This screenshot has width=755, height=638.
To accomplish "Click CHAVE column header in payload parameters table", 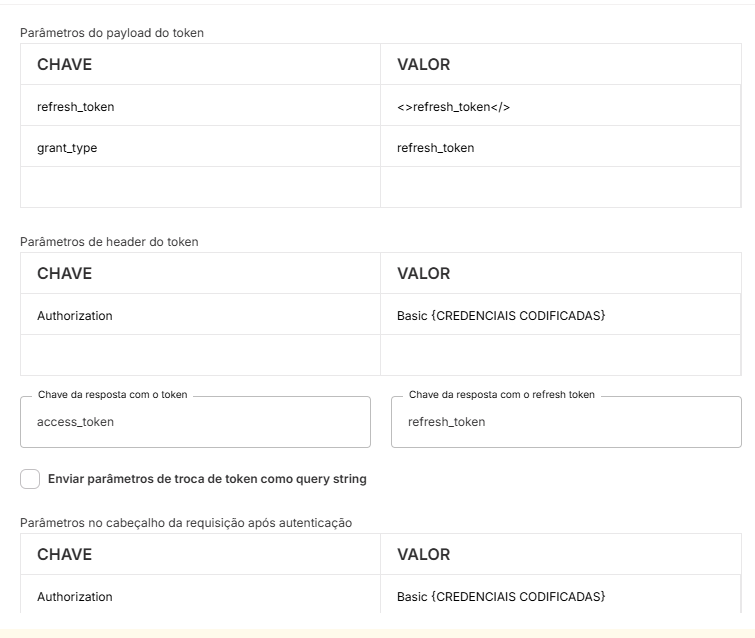I will pyautogui.click(x=65, y=64).
